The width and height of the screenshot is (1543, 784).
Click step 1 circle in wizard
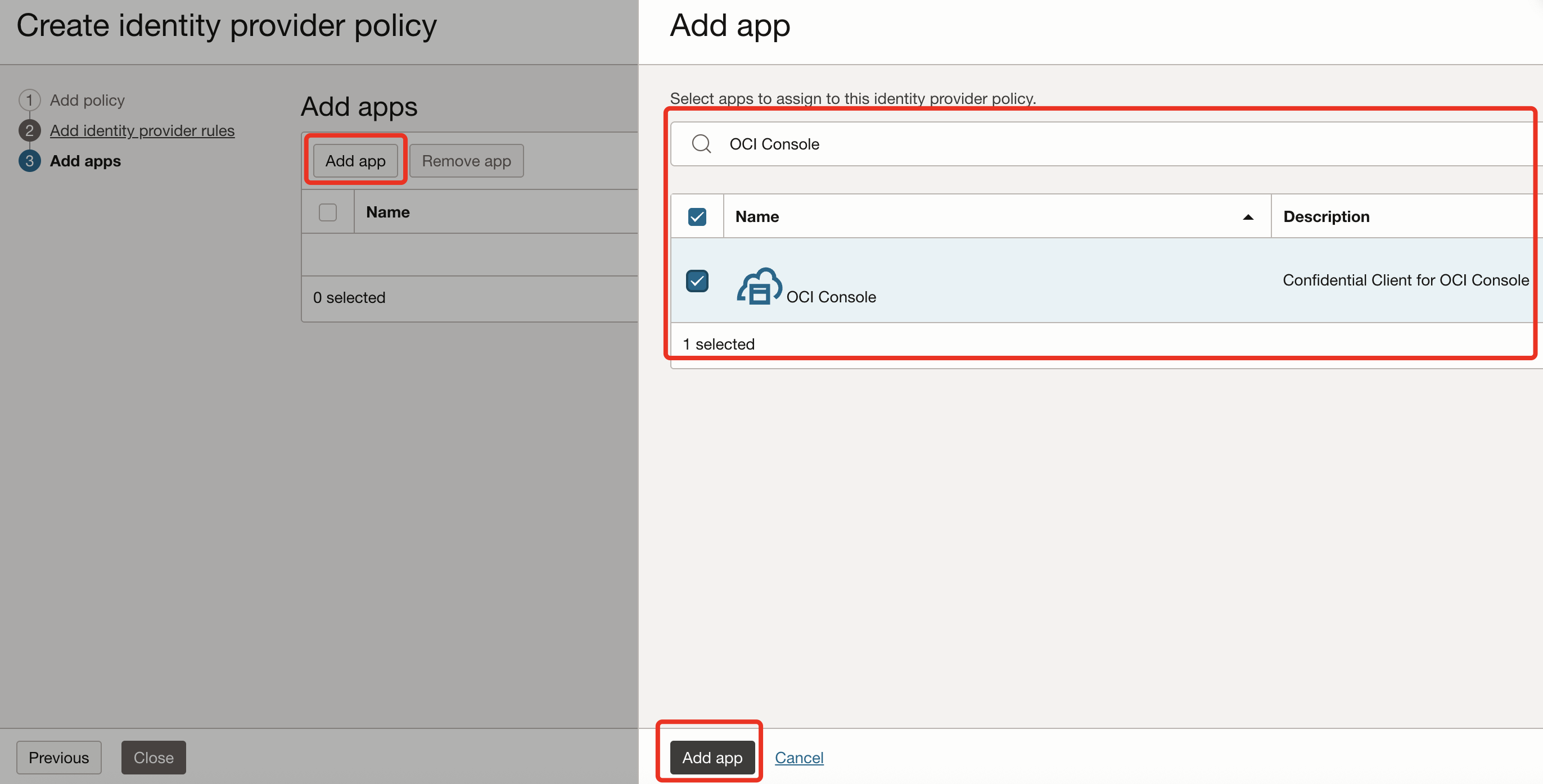point(29,100)
